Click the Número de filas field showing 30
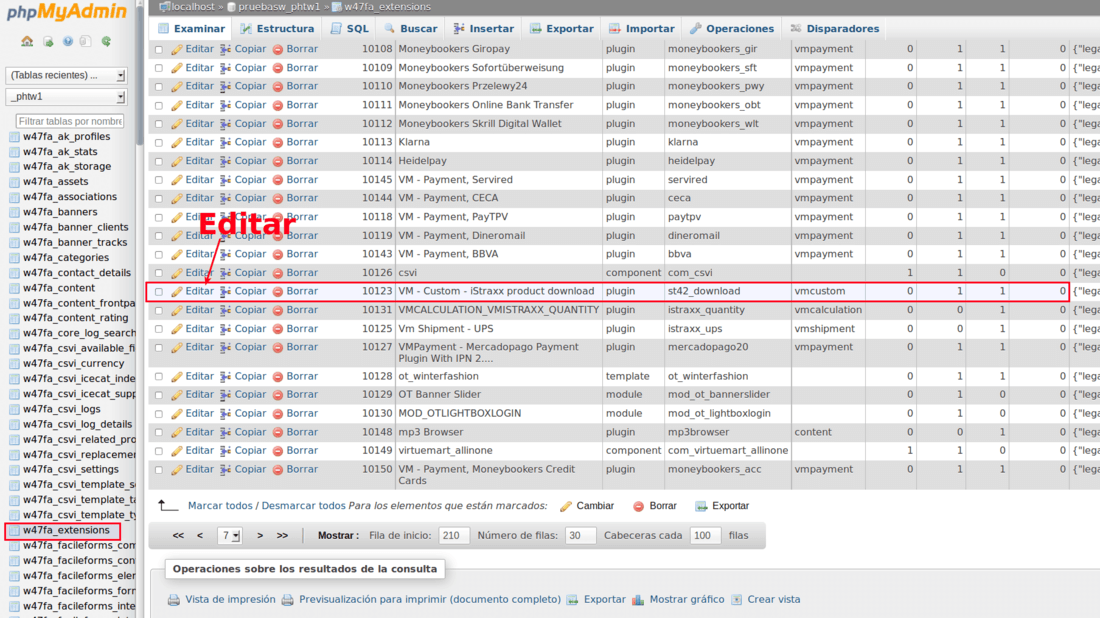The width and height of the screenshot is (1100, 618). tap(580, 536)
